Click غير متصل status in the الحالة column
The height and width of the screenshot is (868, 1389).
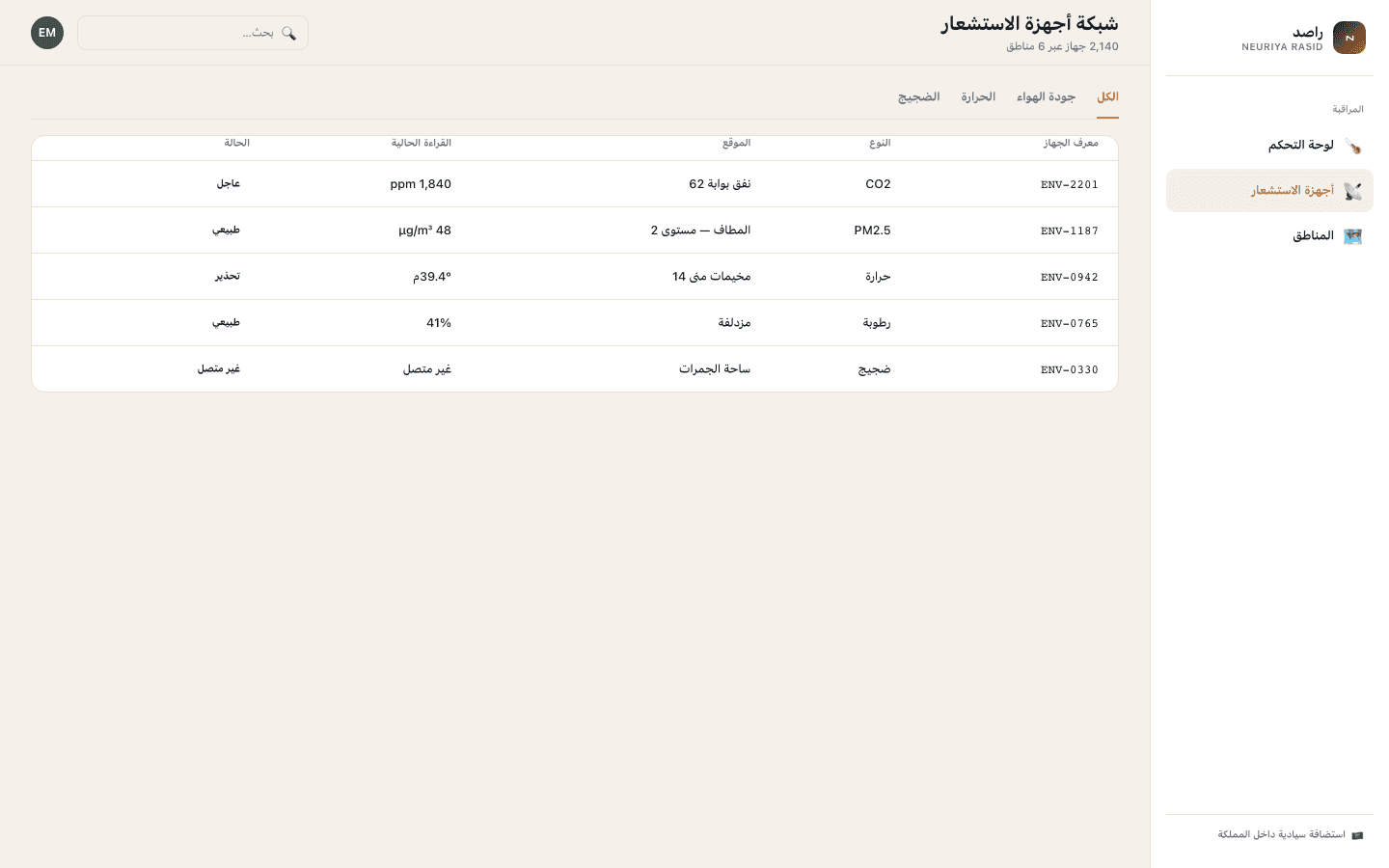(219, 368)
